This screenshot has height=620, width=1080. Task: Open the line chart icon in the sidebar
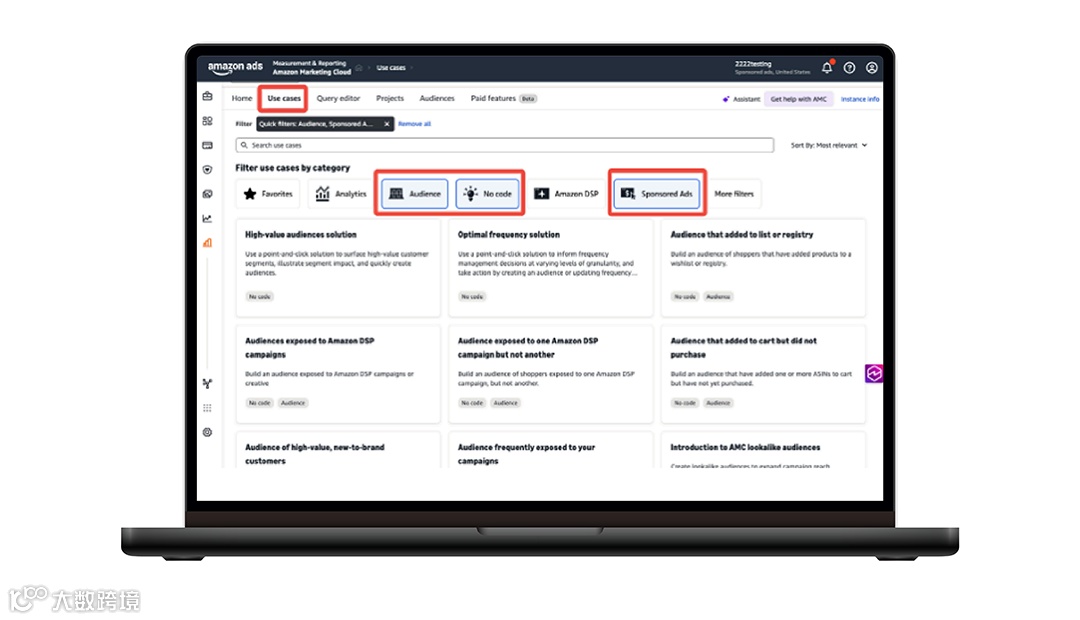207,218
